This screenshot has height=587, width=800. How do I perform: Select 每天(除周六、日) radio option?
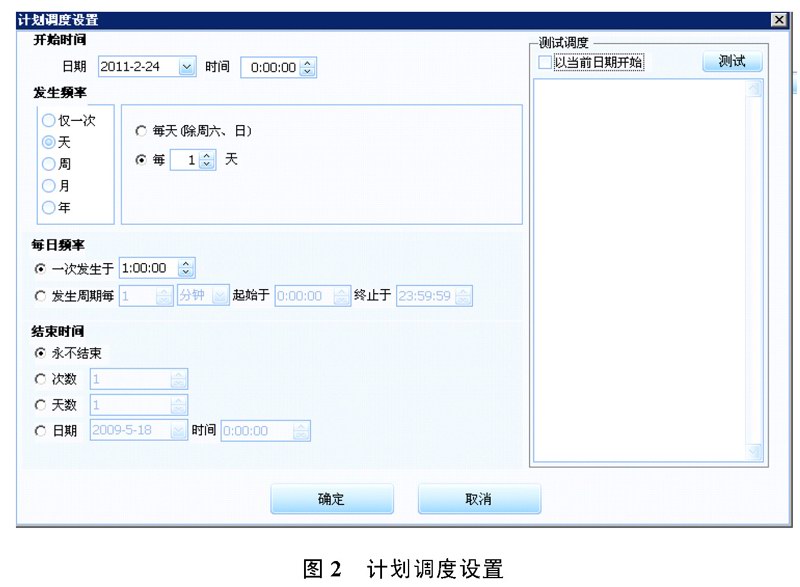pos(141,132)
